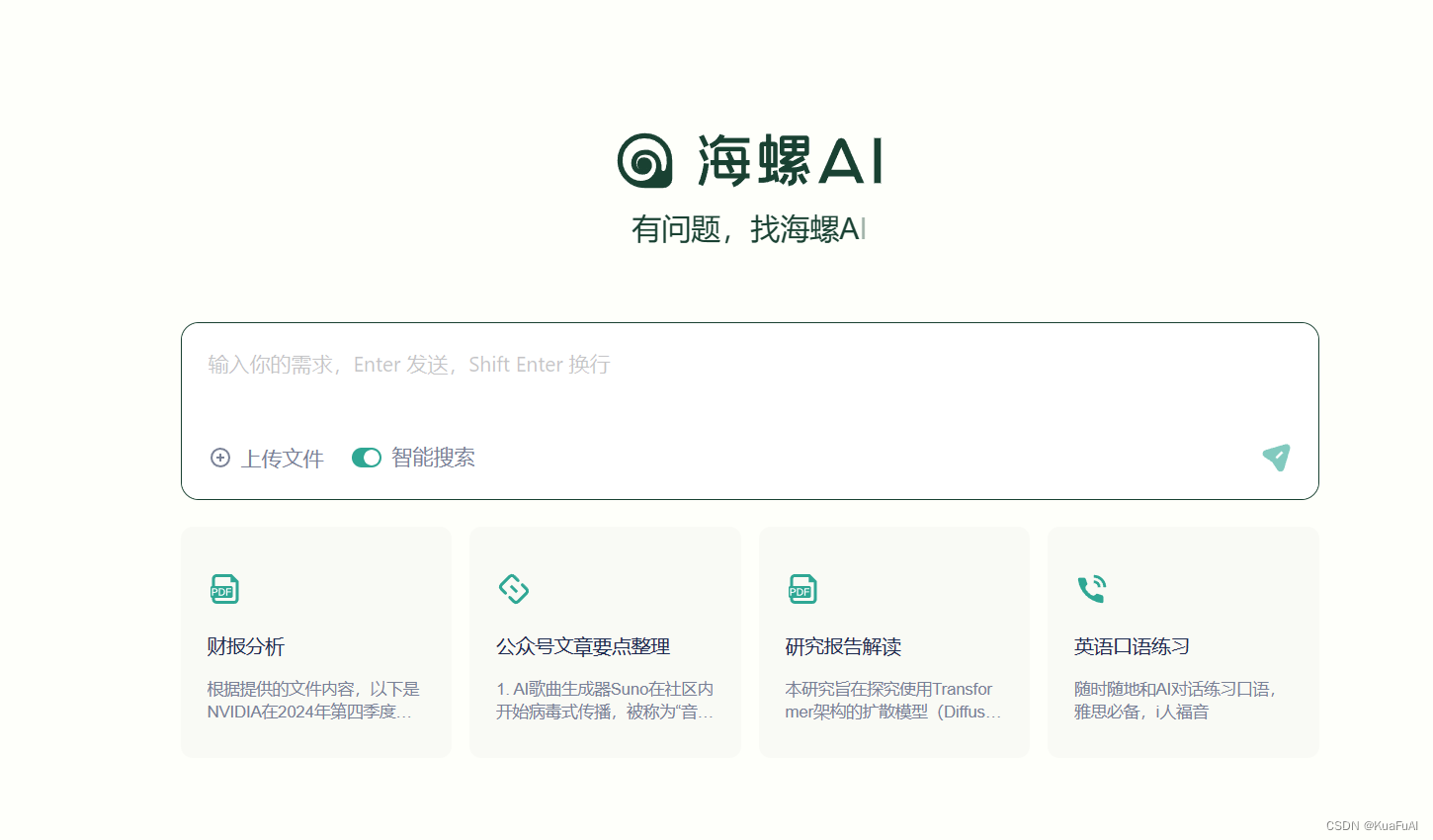Click the 海螺AI snail logo icon
Screen dimensions: 1433x840
point(644,160)
